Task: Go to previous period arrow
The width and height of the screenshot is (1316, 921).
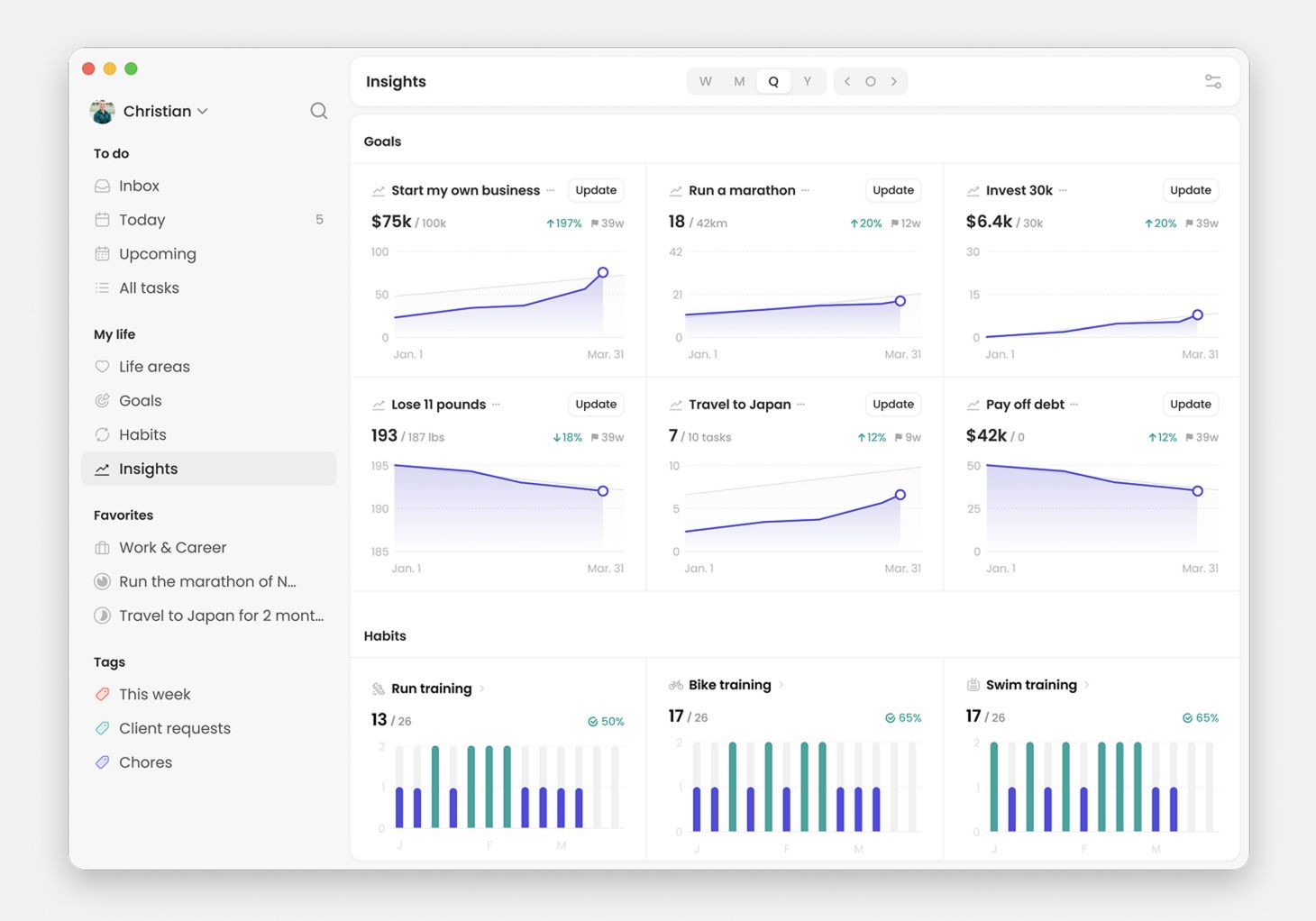Action: (847, 81)
